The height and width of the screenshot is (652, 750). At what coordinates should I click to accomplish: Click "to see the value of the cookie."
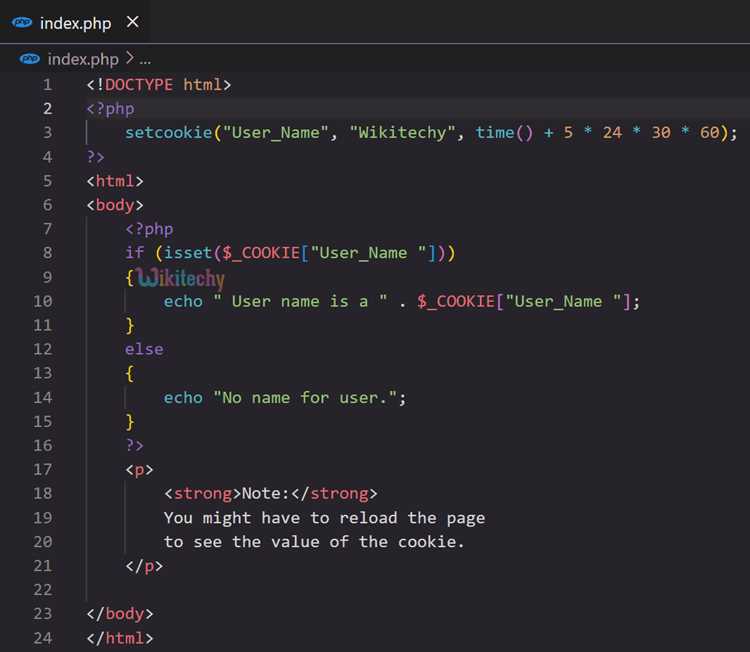coord(314,542)
